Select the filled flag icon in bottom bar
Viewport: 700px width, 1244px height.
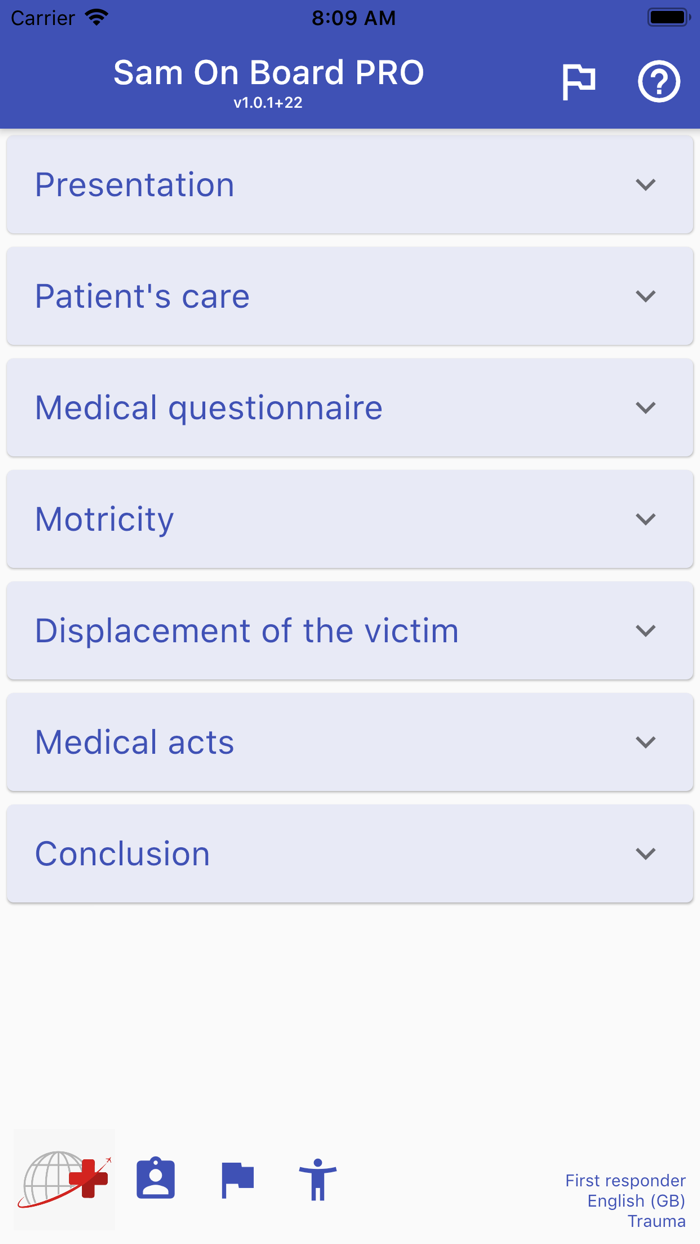click(x=237, y=1179)
